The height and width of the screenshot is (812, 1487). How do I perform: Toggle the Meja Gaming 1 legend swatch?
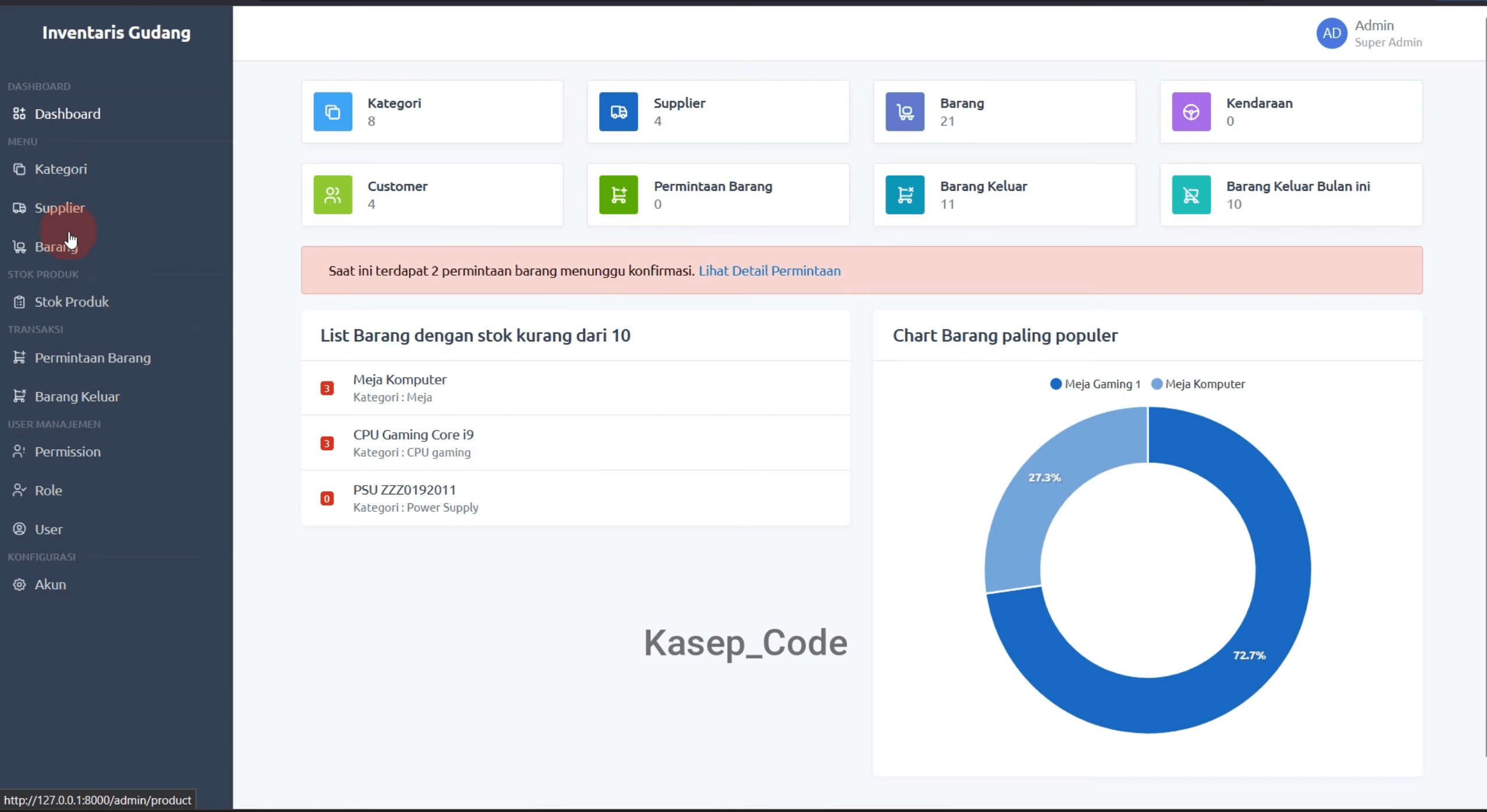(1055, 384)
